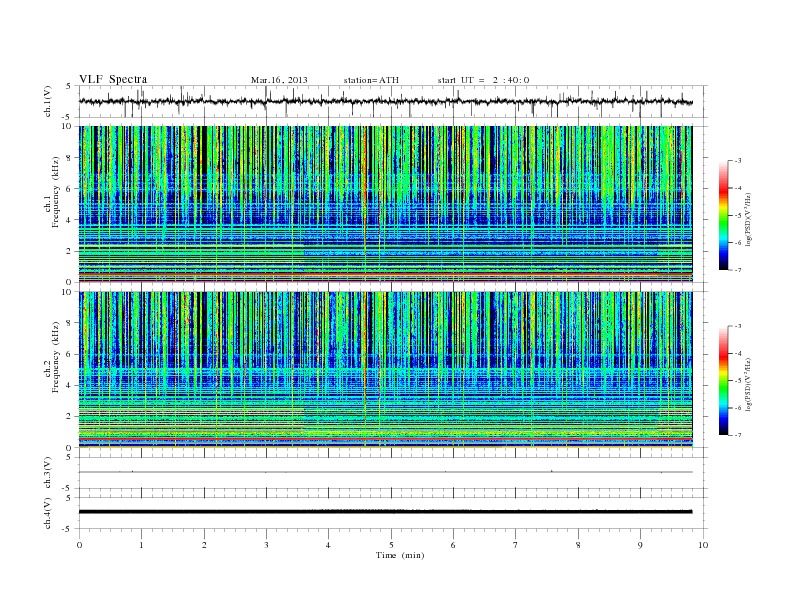Click the 1 minute time axis tick label

pos(142,545)
